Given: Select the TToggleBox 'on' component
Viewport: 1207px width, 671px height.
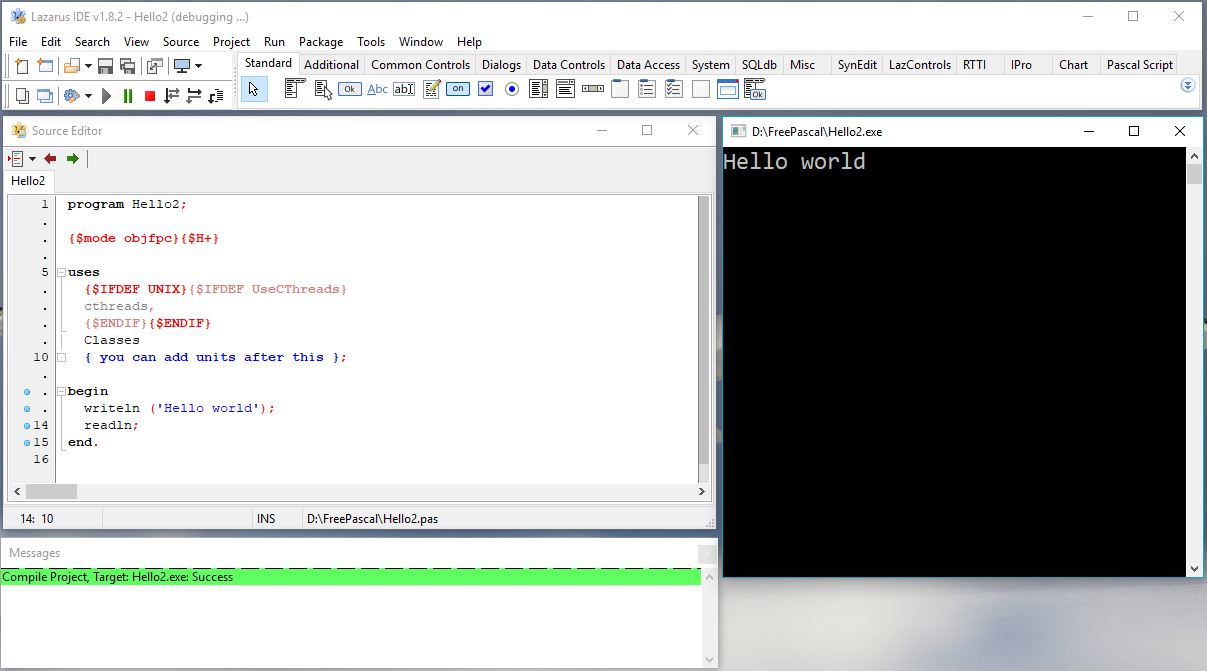Looking at the screenshot, I should tap(457, 89).
